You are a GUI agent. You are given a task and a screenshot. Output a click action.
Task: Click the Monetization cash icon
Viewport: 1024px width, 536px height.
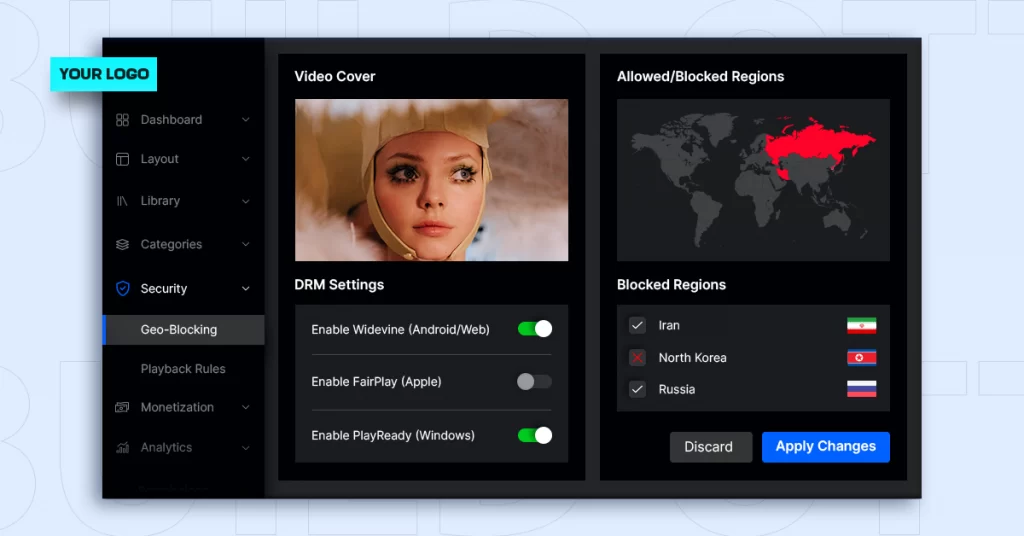pyautogui.click(x=122, y=407)
